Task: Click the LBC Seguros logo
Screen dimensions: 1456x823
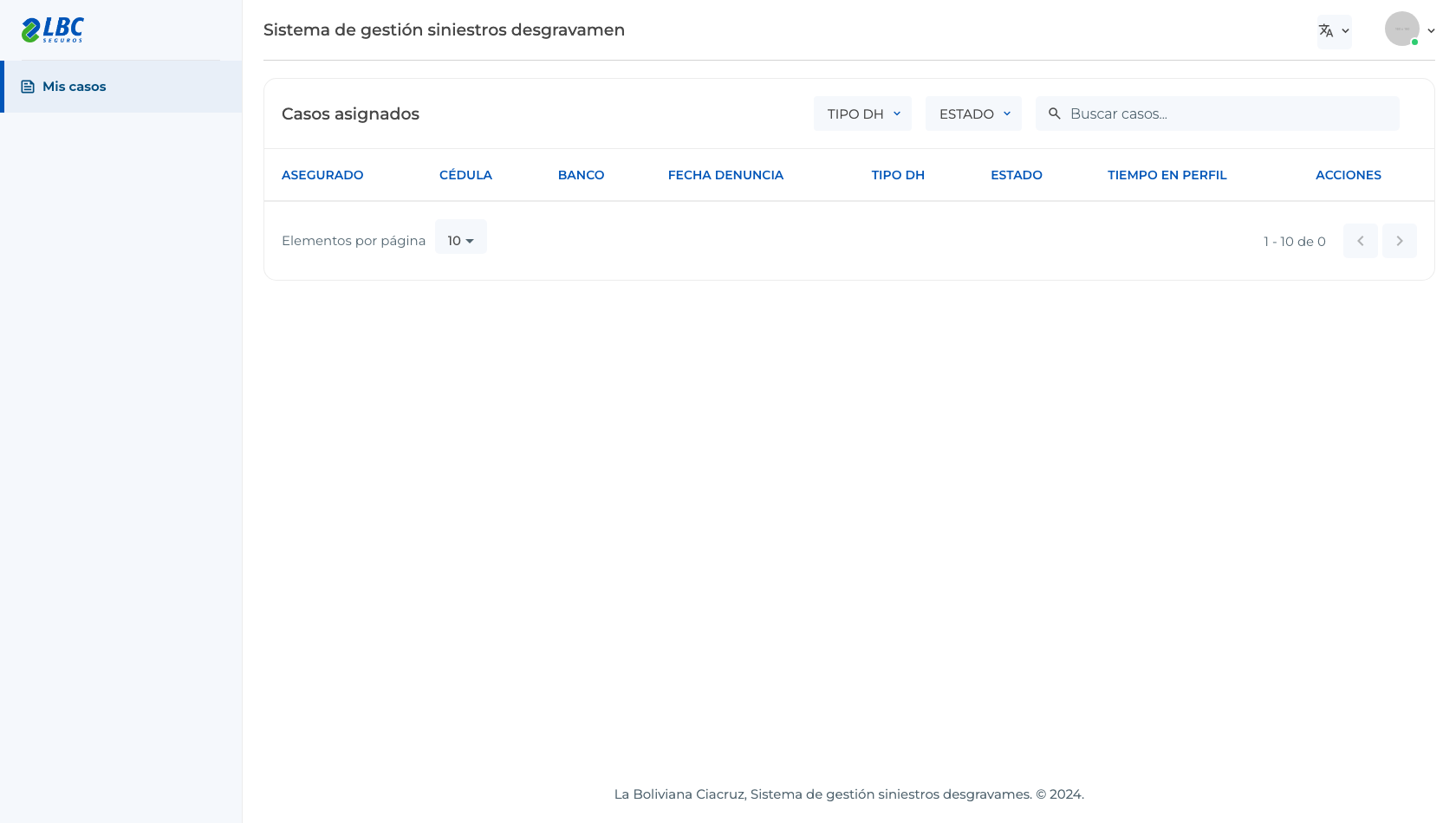Action: pos(52,29)
